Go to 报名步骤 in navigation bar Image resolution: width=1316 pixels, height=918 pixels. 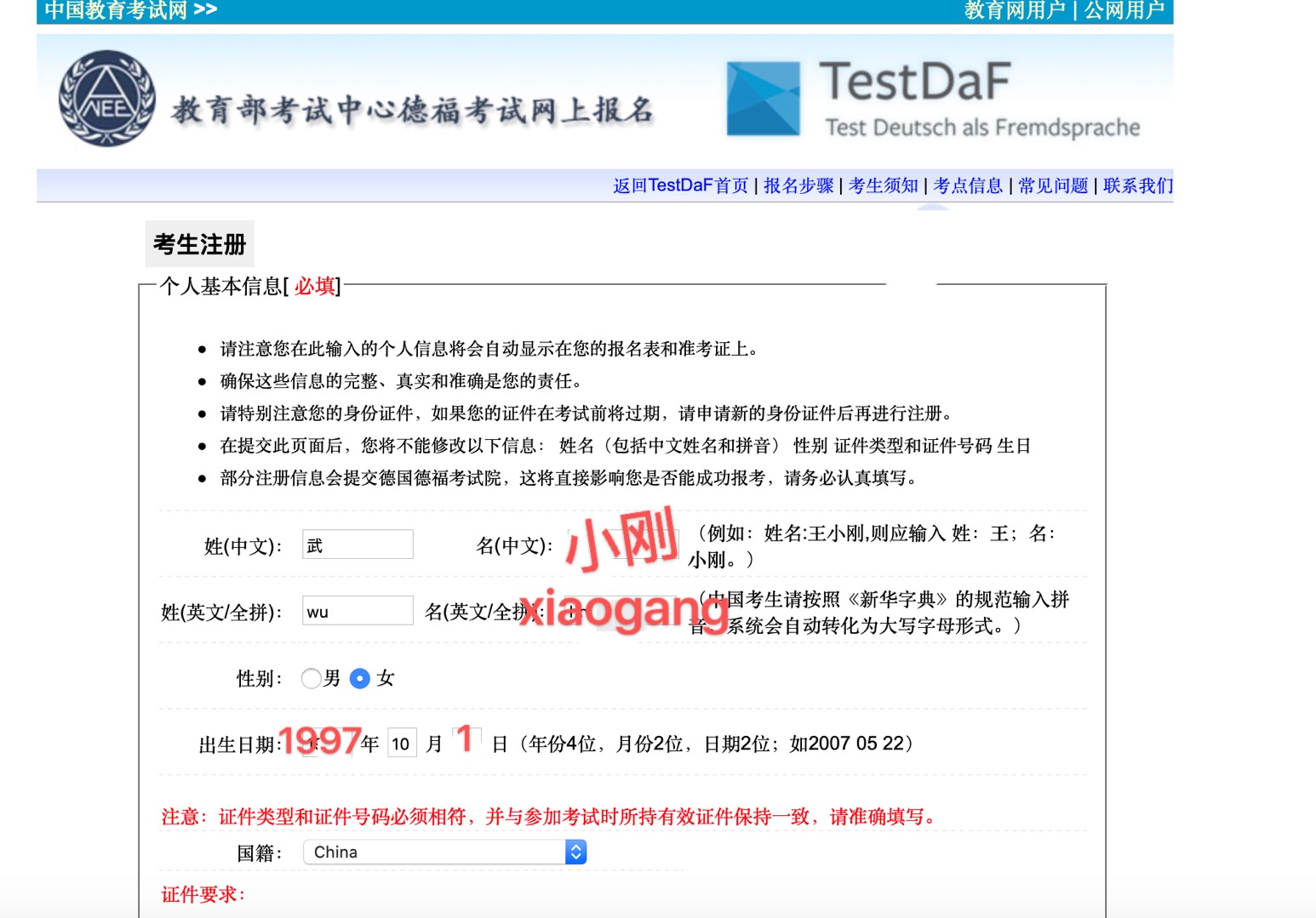[798, 185]
